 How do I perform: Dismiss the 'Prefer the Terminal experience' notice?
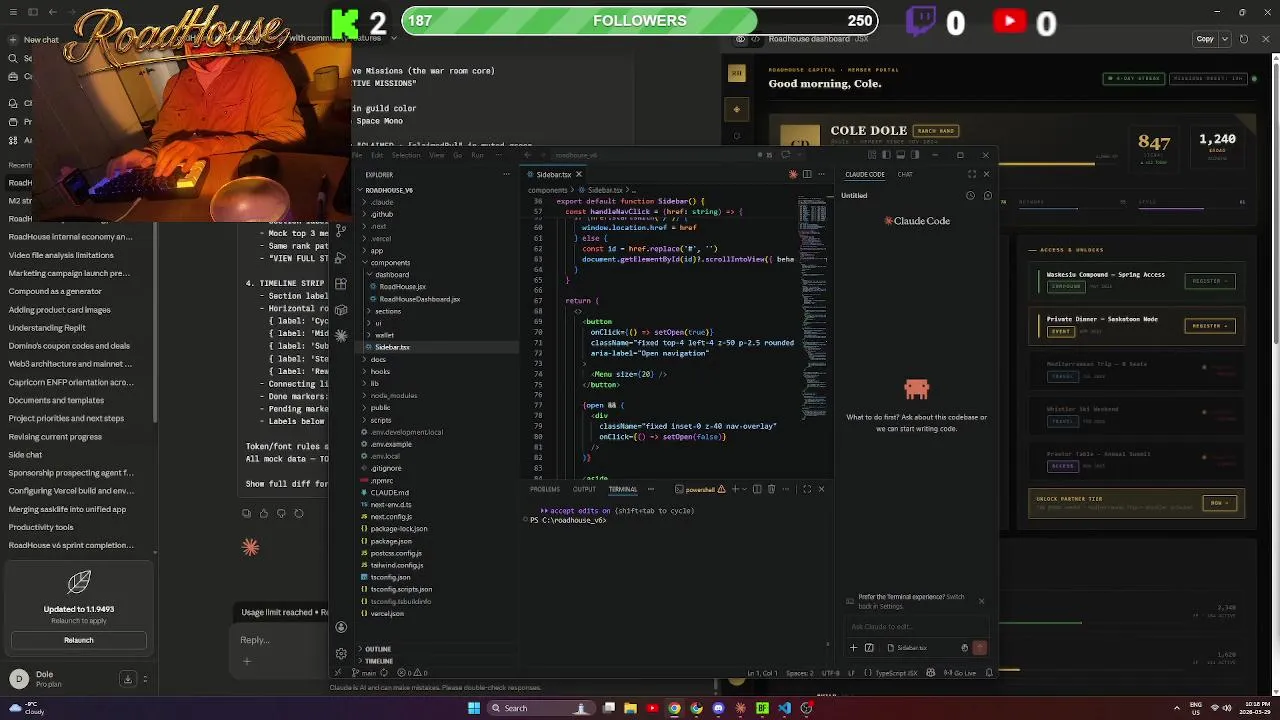(x=981, y=601)
